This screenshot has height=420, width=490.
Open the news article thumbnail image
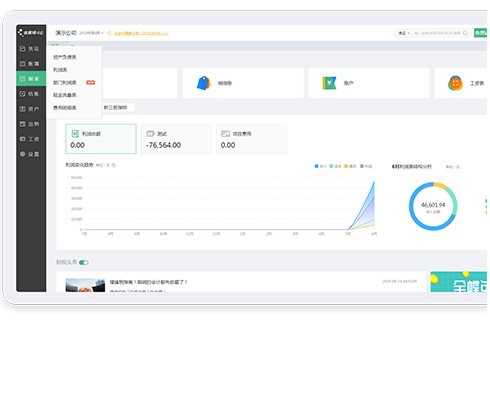coord(85,285)
